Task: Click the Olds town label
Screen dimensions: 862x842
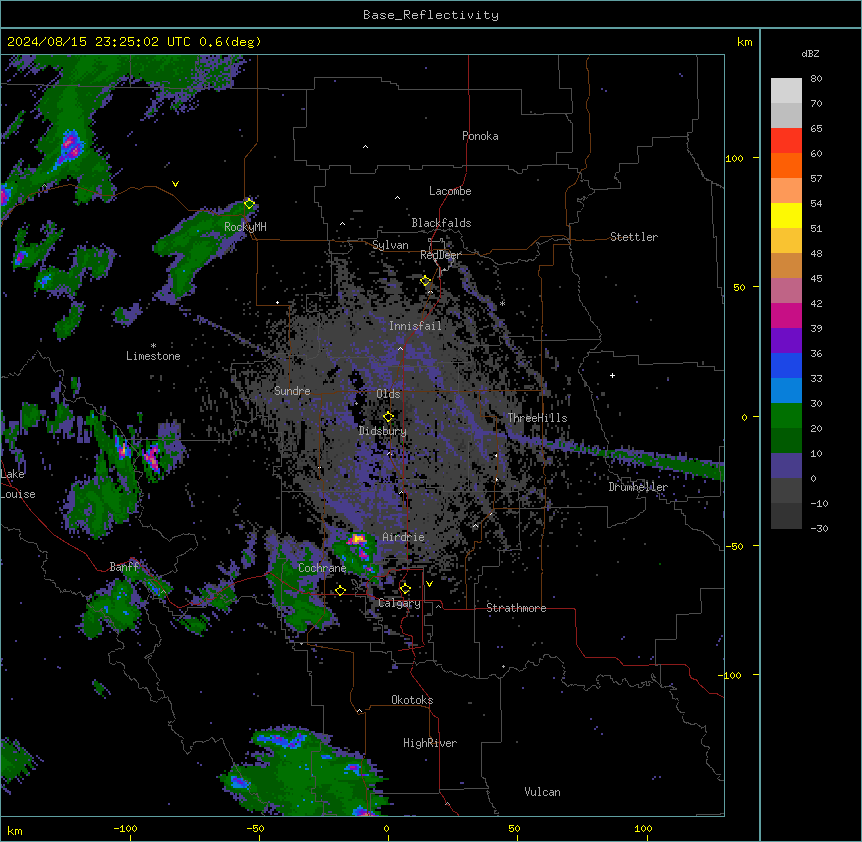Action: [388, 394]
